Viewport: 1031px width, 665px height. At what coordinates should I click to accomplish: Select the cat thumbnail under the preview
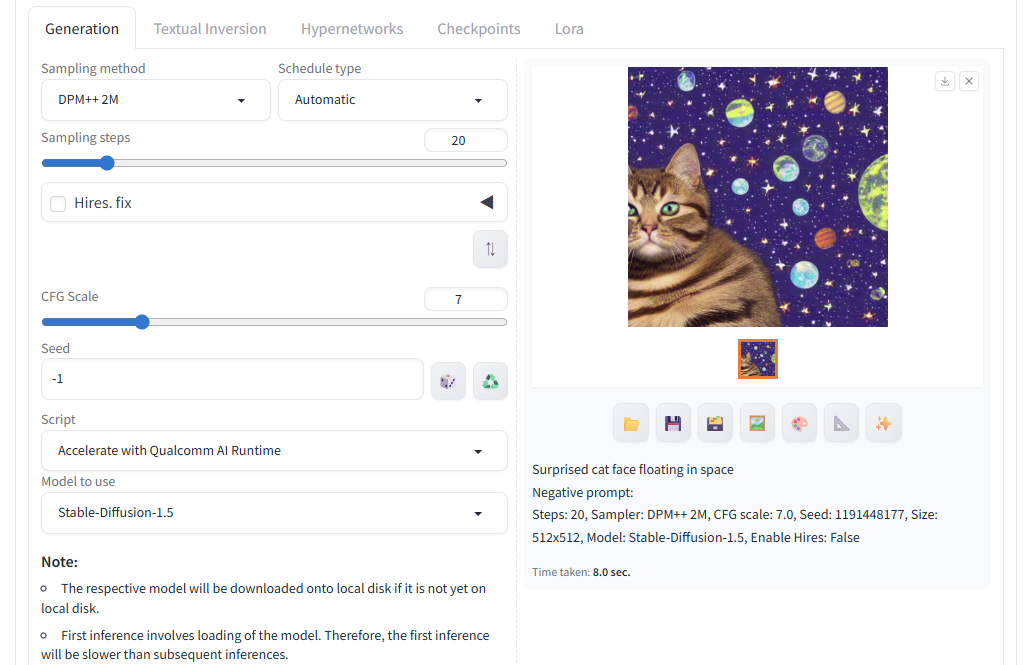pos(757,359)
